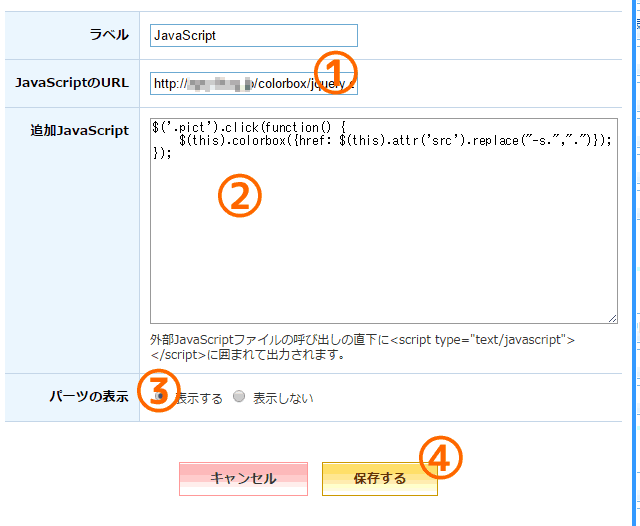The image size is (640, 526).
Task: Select the 表示しない radio button
Action: [x=239, y=396]
